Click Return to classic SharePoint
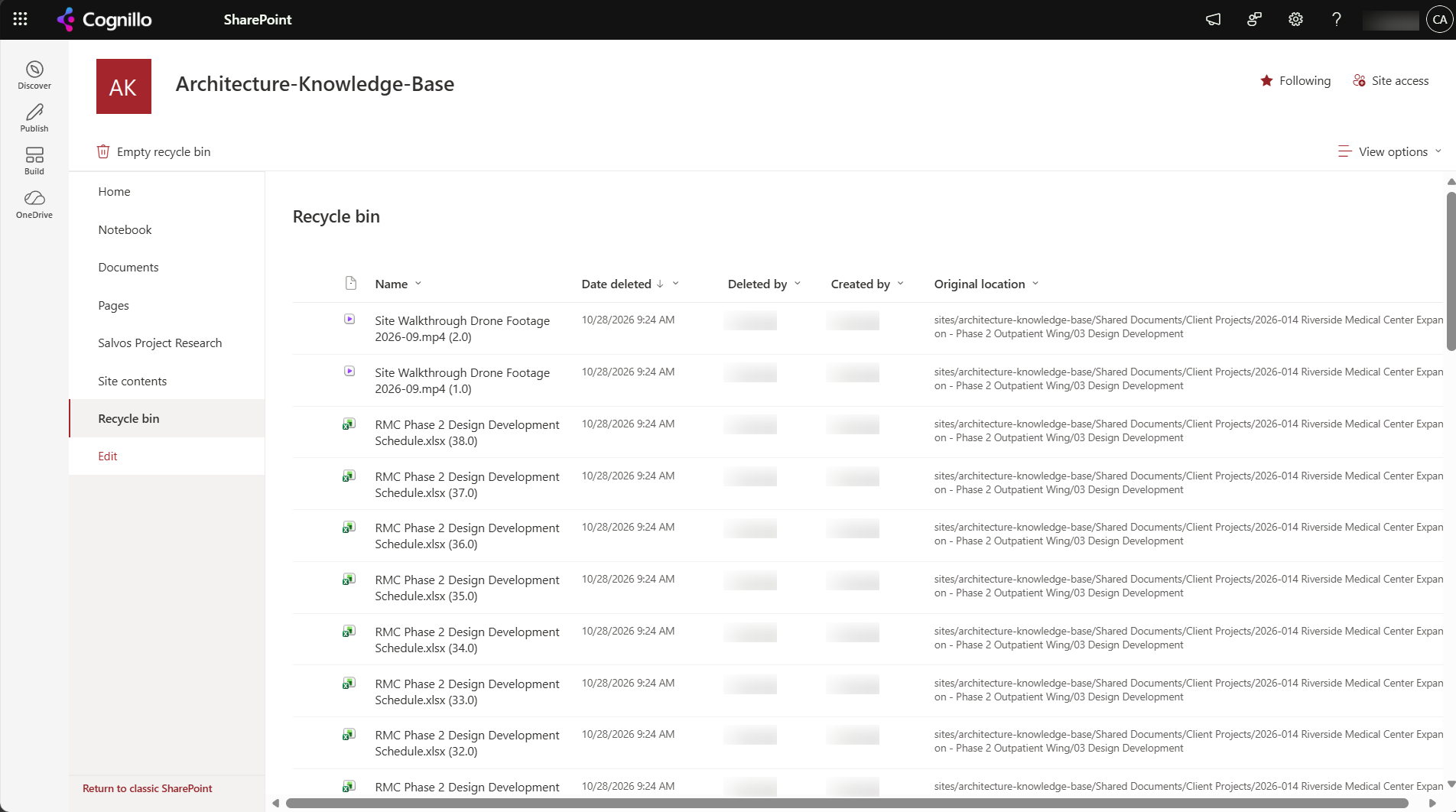The image size is (1456, 812). (147, 788)
